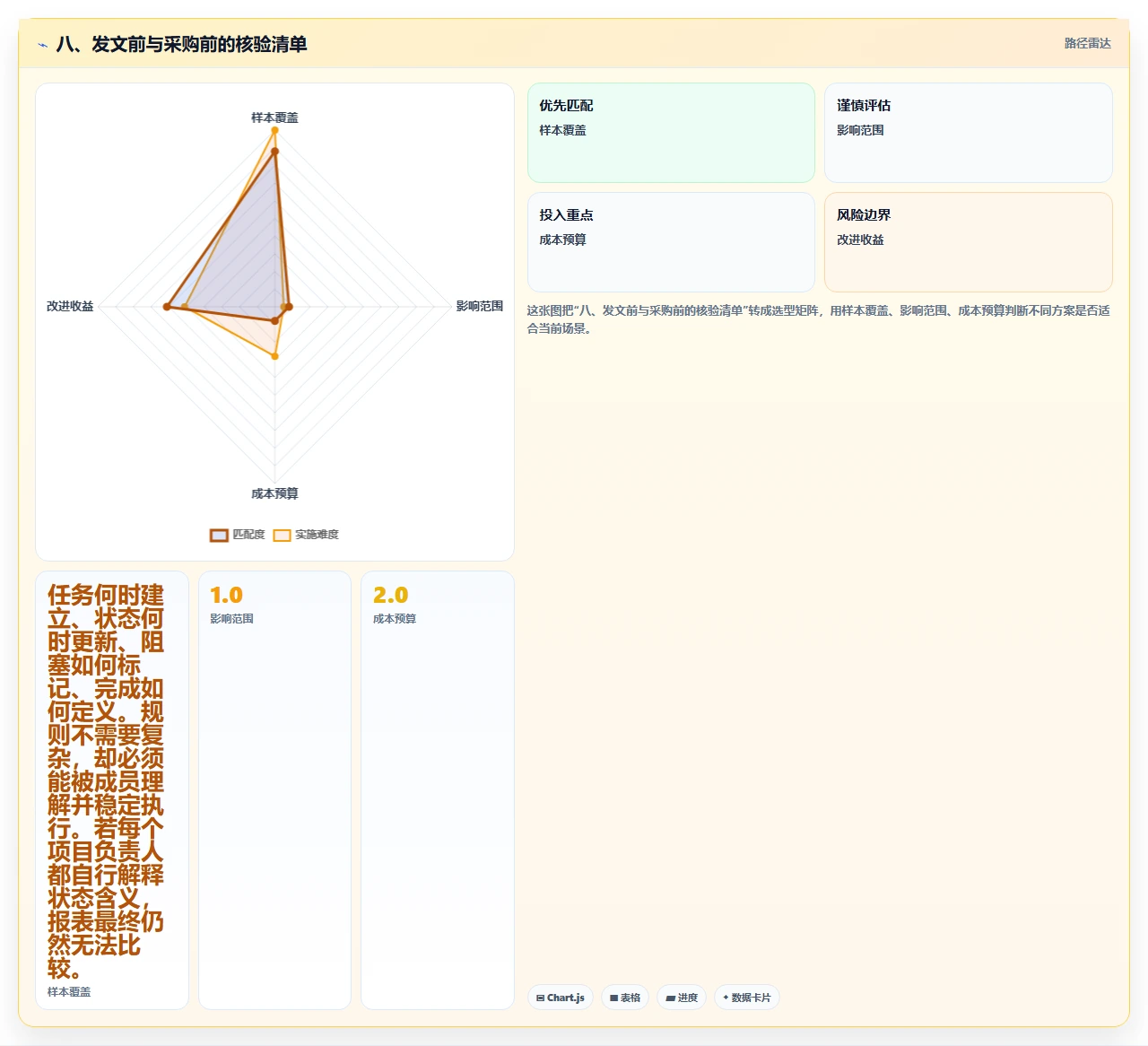Click the 影响范围 radar axis label
The height and width of the screenshot is (1046, 1148).
click(x=480, y=306)
